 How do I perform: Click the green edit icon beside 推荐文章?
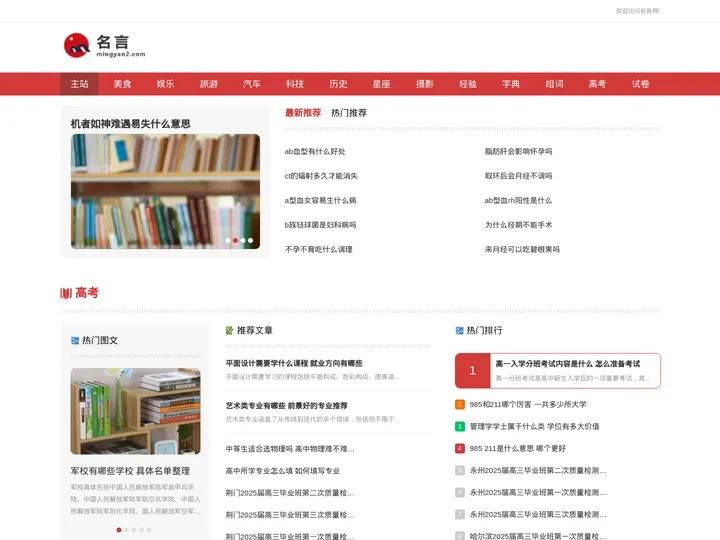(230, 331)
